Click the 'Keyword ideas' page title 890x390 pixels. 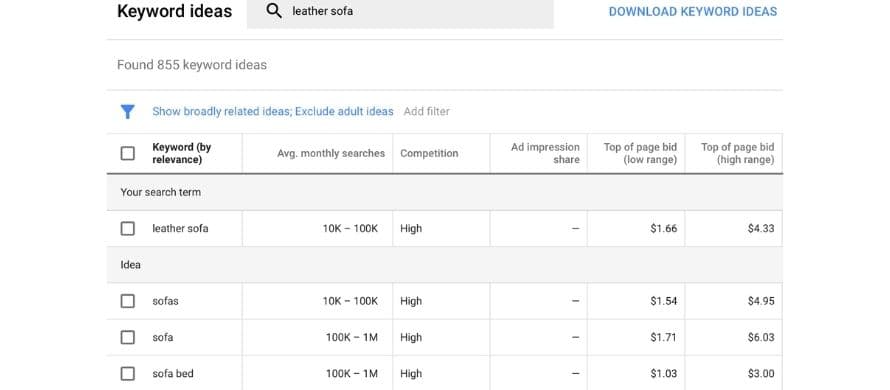coord(174,11)
